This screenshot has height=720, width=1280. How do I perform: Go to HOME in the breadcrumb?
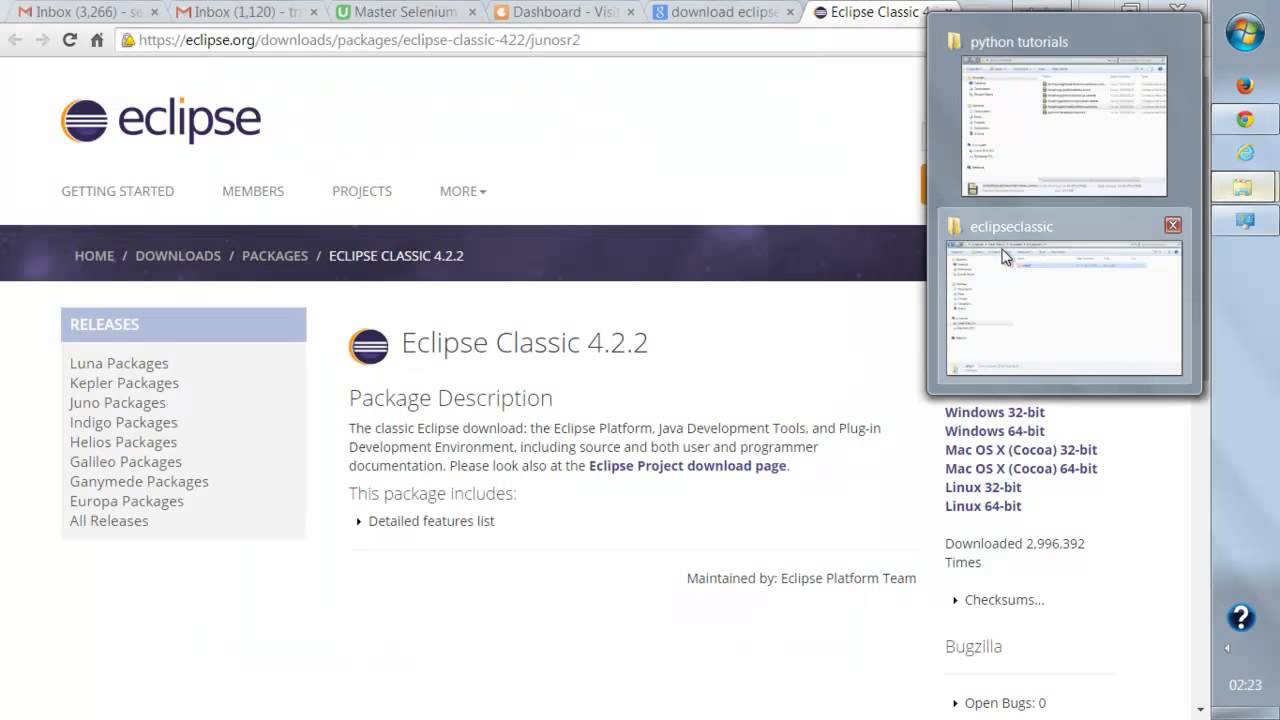coord(94,256)
